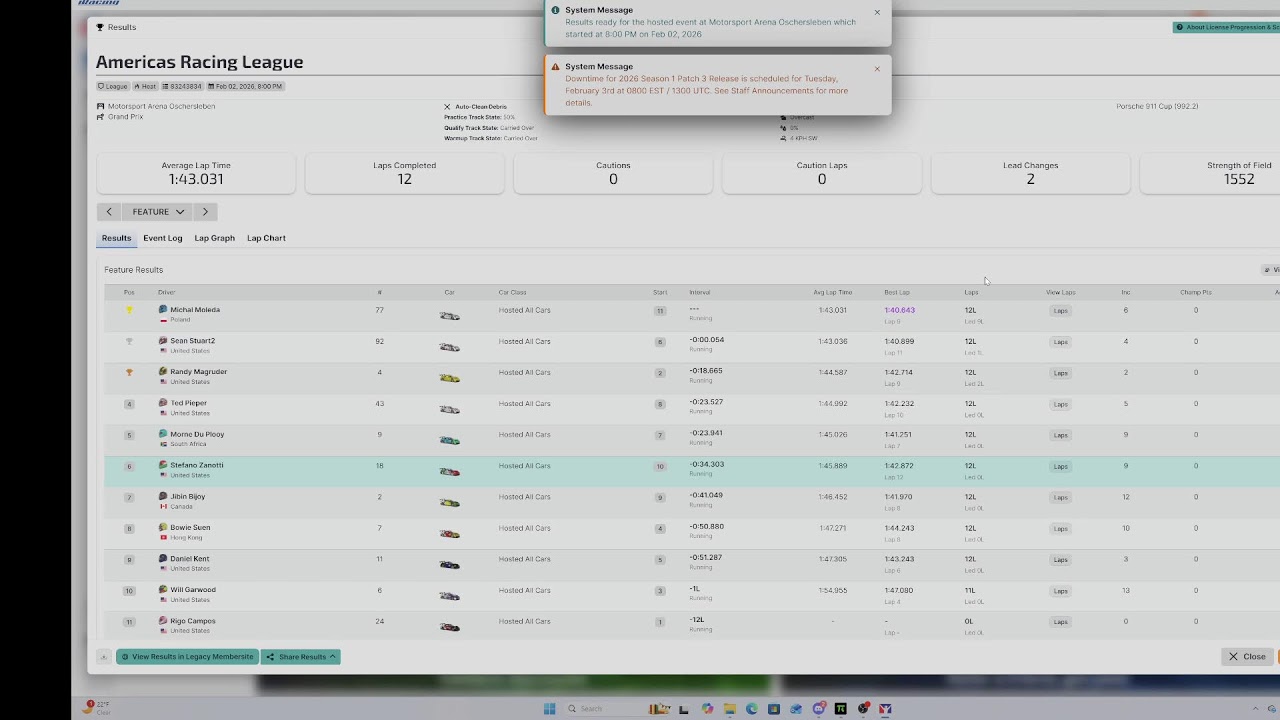Open the Windows Start menu

click(549, 708)
